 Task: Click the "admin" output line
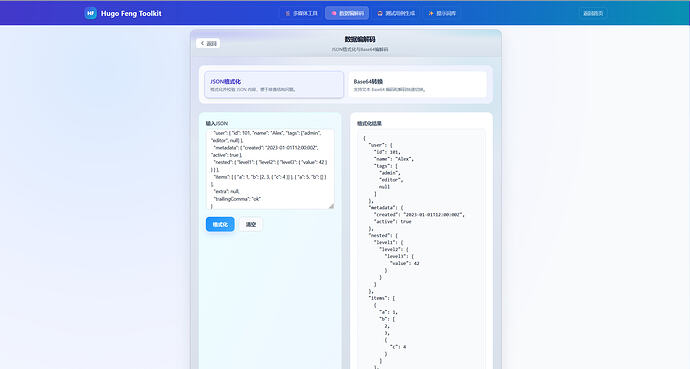pos(390,173)
